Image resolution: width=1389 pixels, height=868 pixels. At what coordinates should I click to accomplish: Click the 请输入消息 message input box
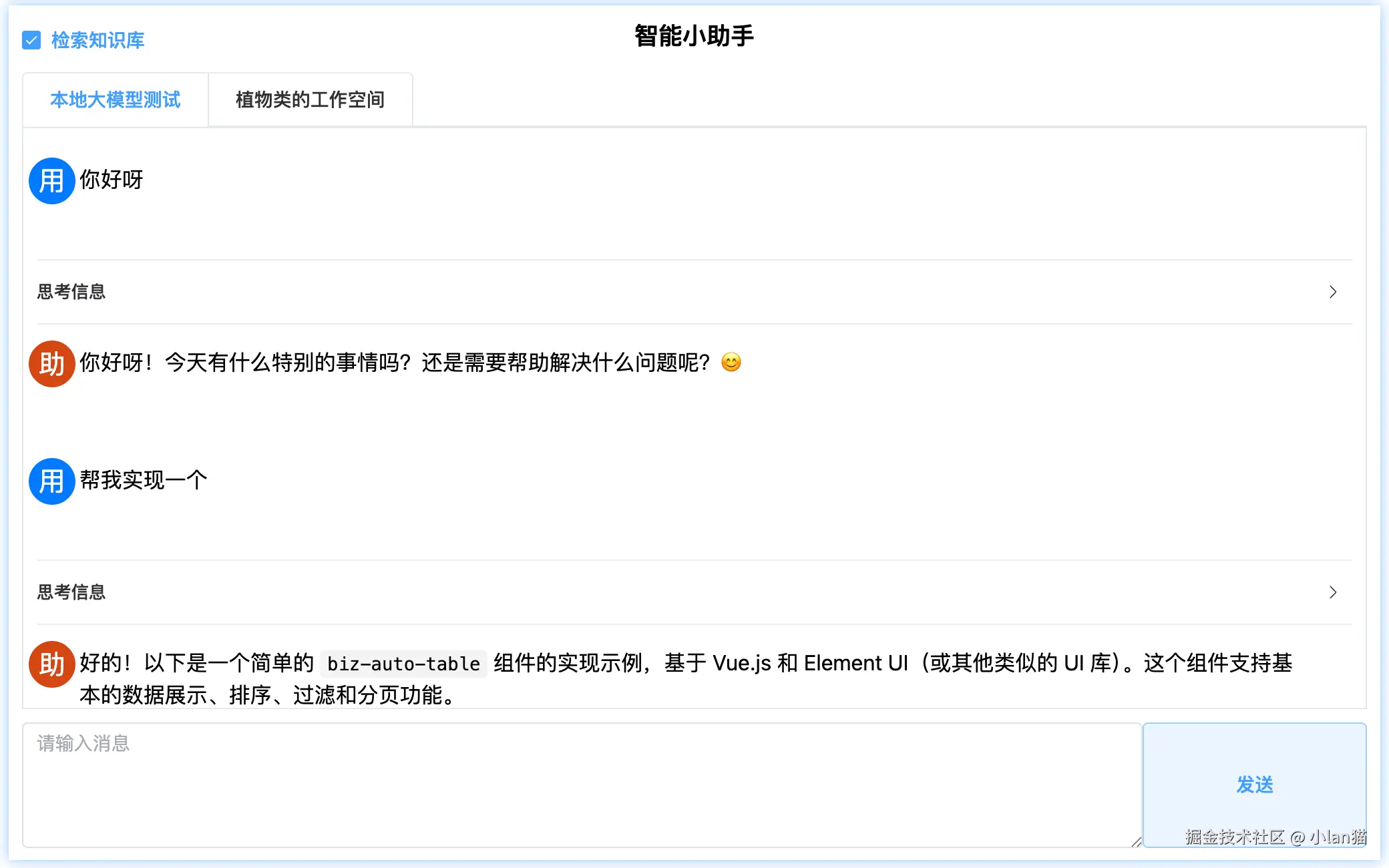(x=581, y=785)
